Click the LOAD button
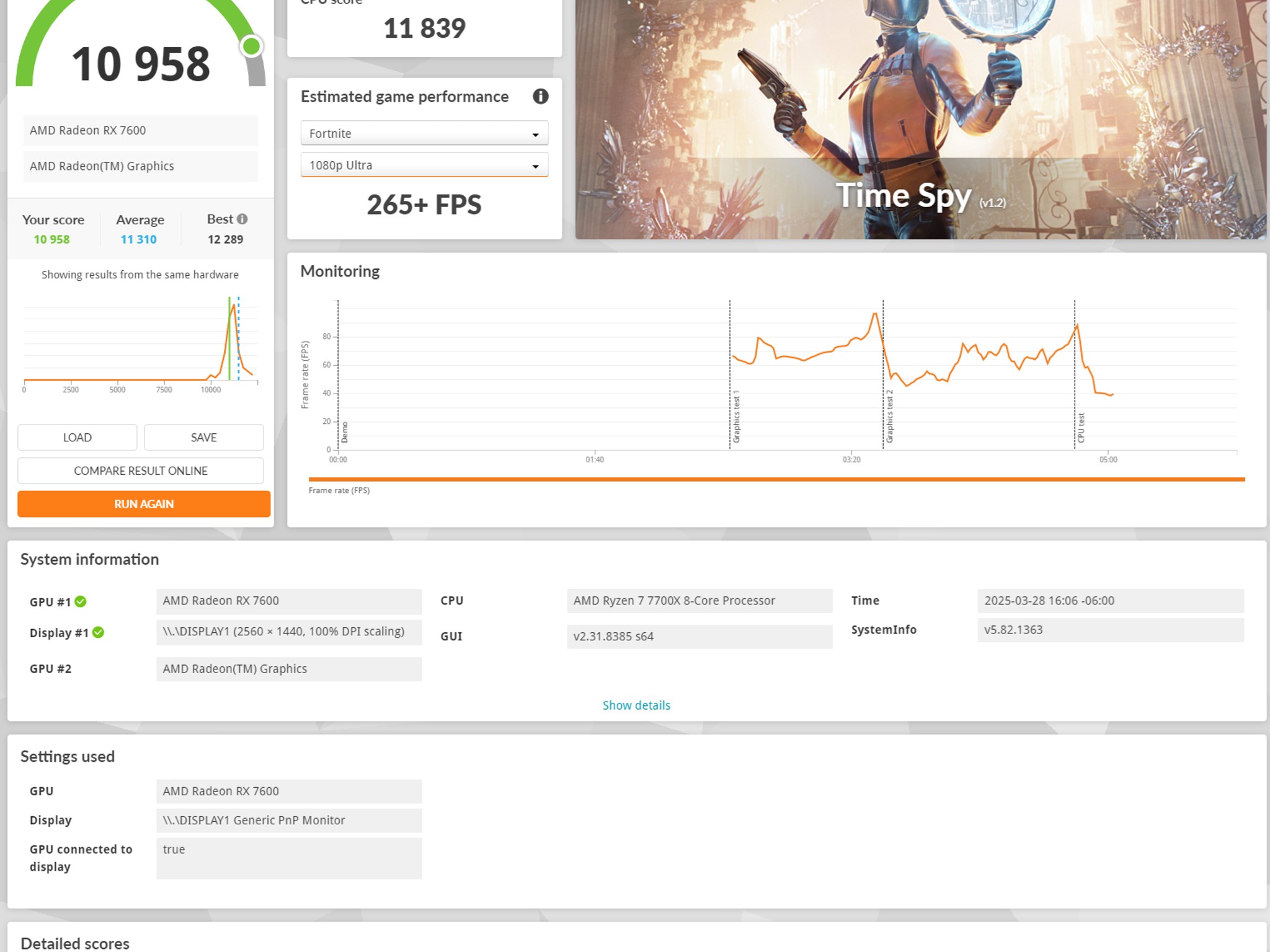The width and height of the screenshot is (1270, 952). point(78,438)
